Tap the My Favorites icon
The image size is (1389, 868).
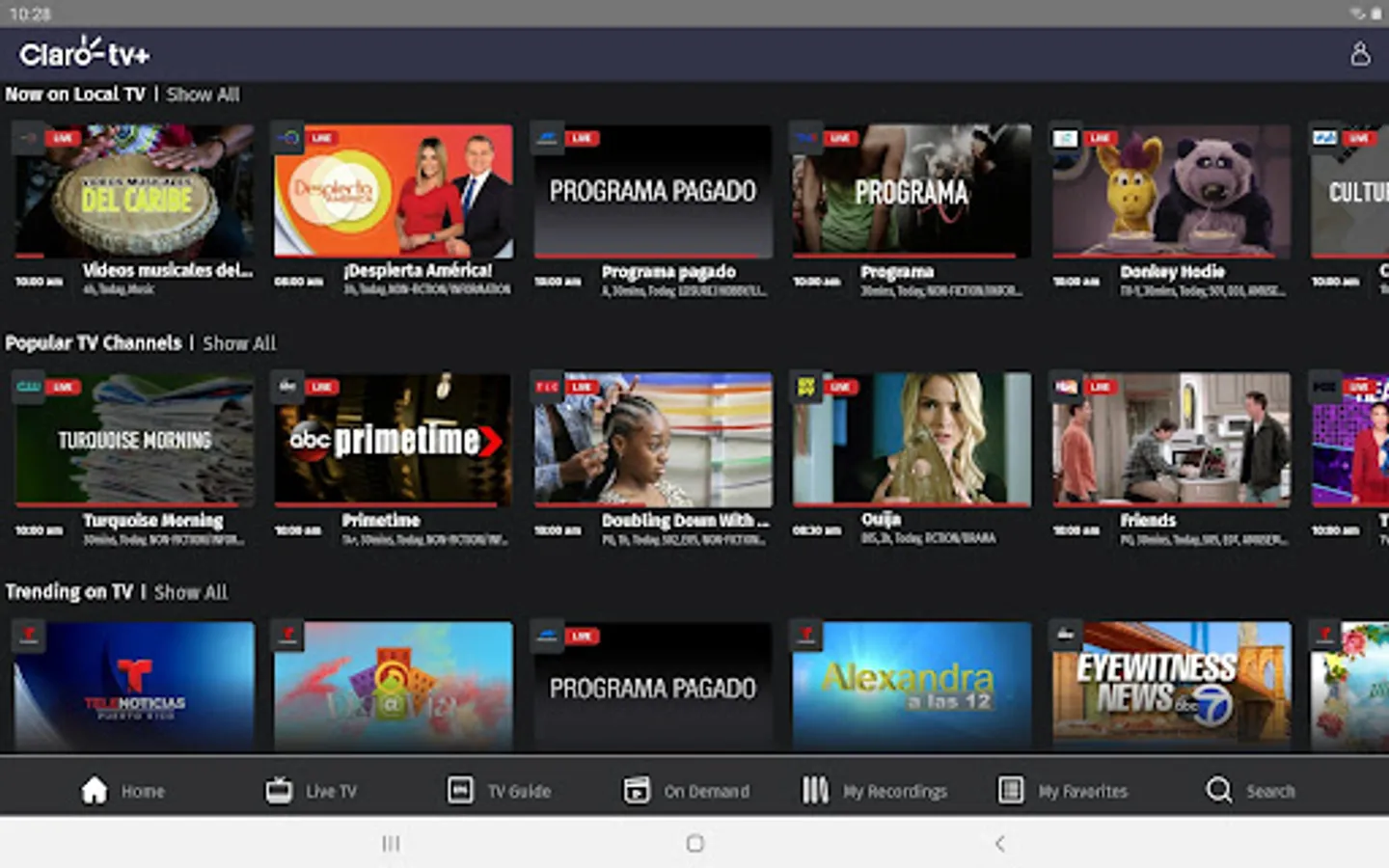(x=1010, y=790)
